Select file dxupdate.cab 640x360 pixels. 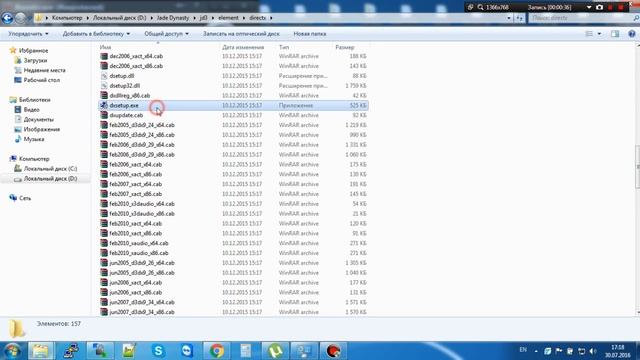coord(126,115)
